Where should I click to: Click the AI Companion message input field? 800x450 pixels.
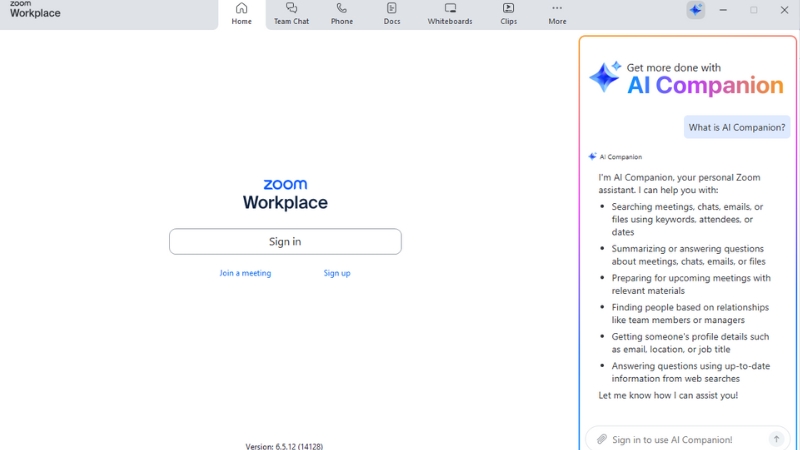coord(687,439)
